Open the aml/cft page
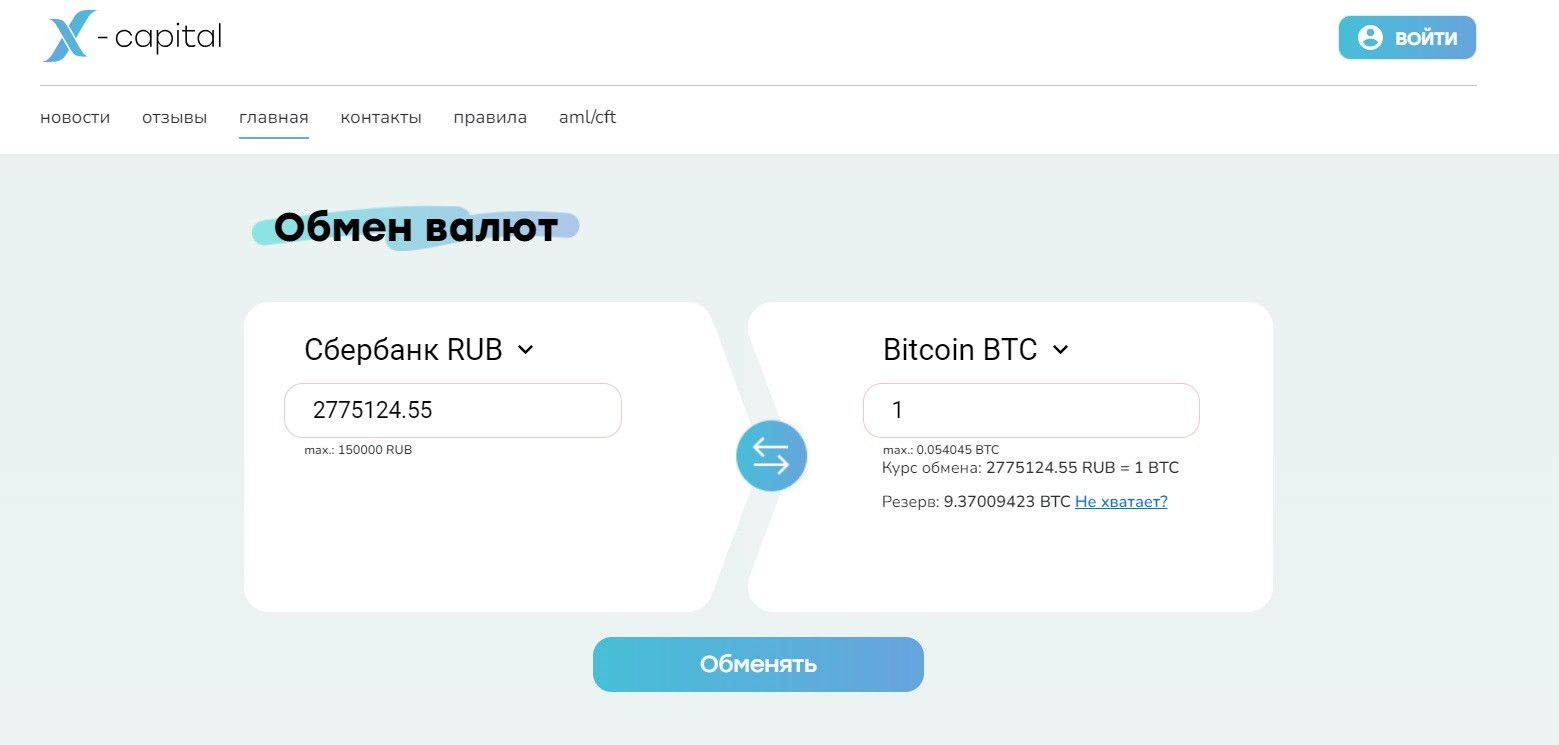 coord(588,118)
